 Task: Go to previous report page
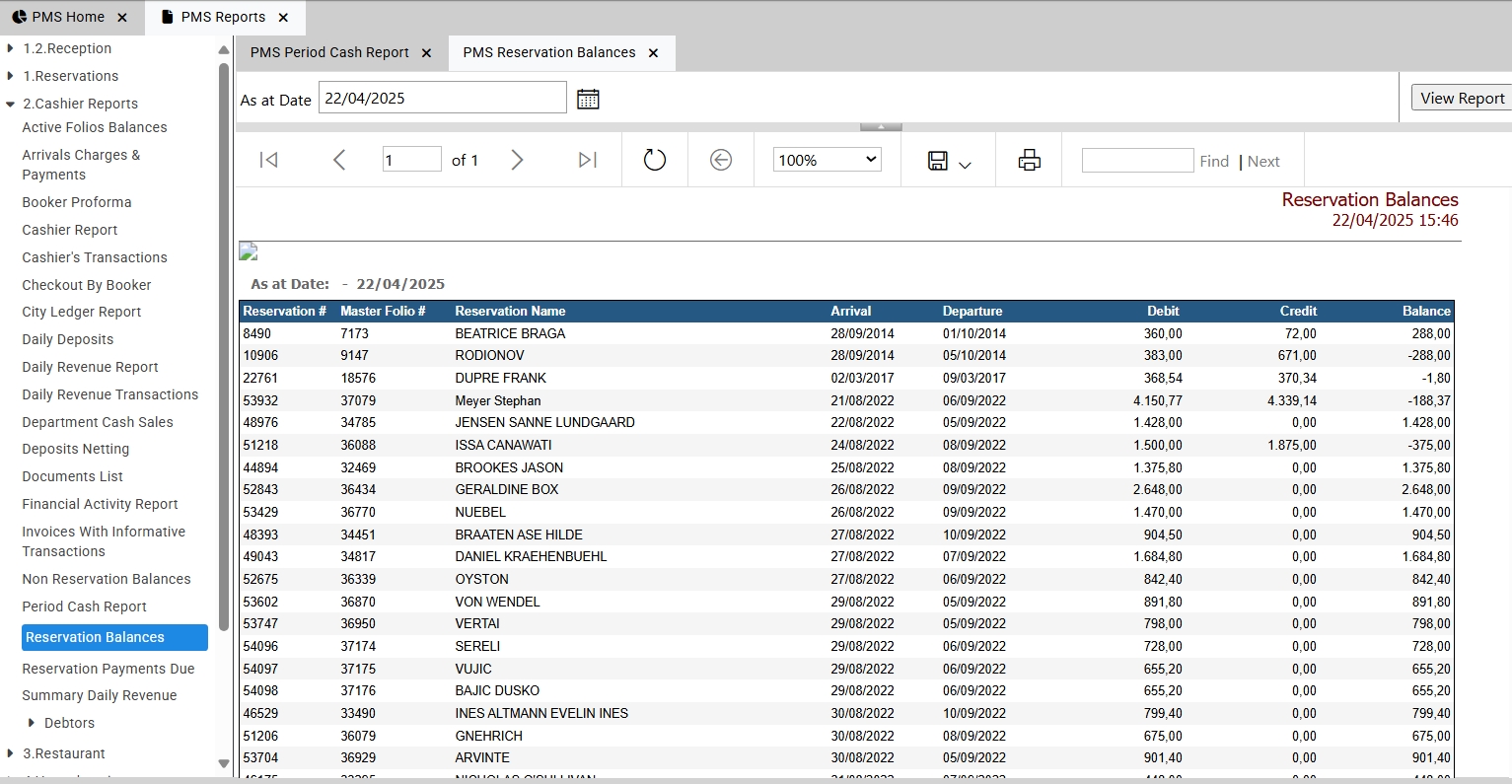(339, 160)
